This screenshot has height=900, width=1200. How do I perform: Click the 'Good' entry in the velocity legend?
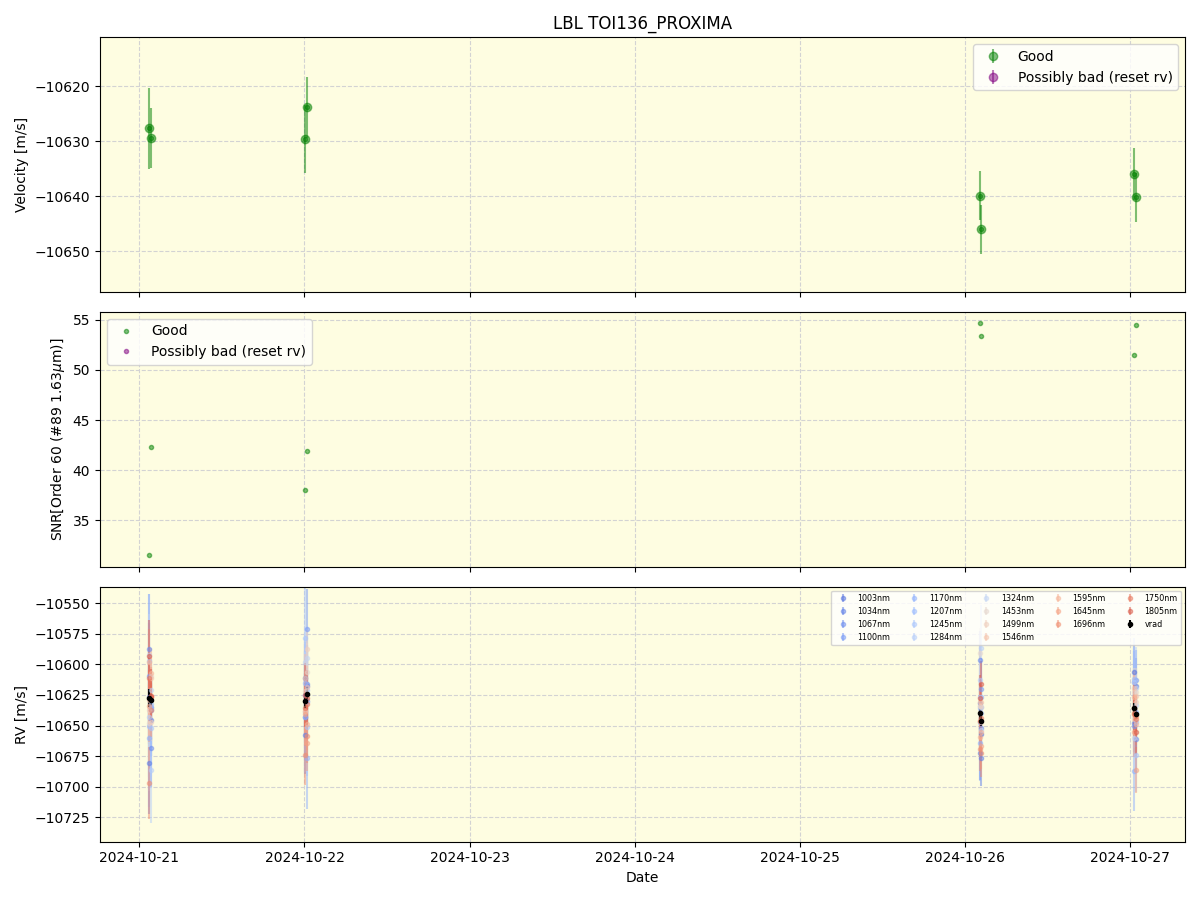tap(1035, 57)
